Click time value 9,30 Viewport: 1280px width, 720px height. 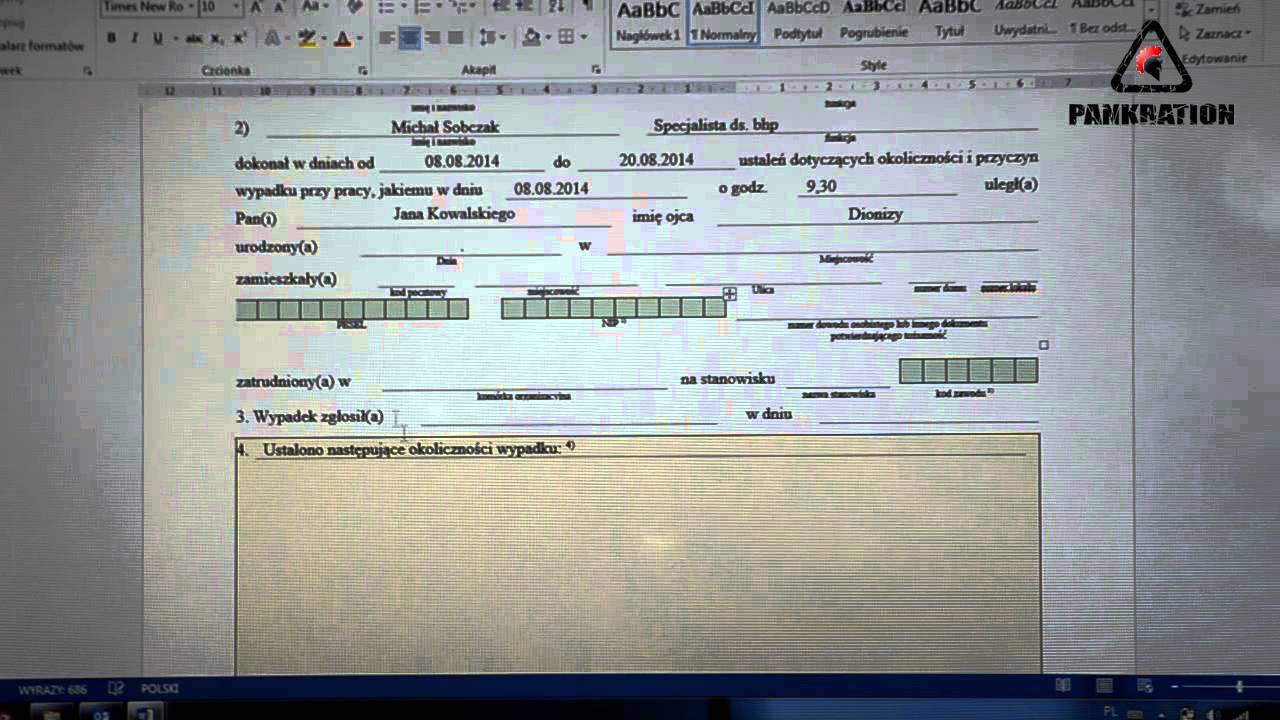click(x=821, y=186)
